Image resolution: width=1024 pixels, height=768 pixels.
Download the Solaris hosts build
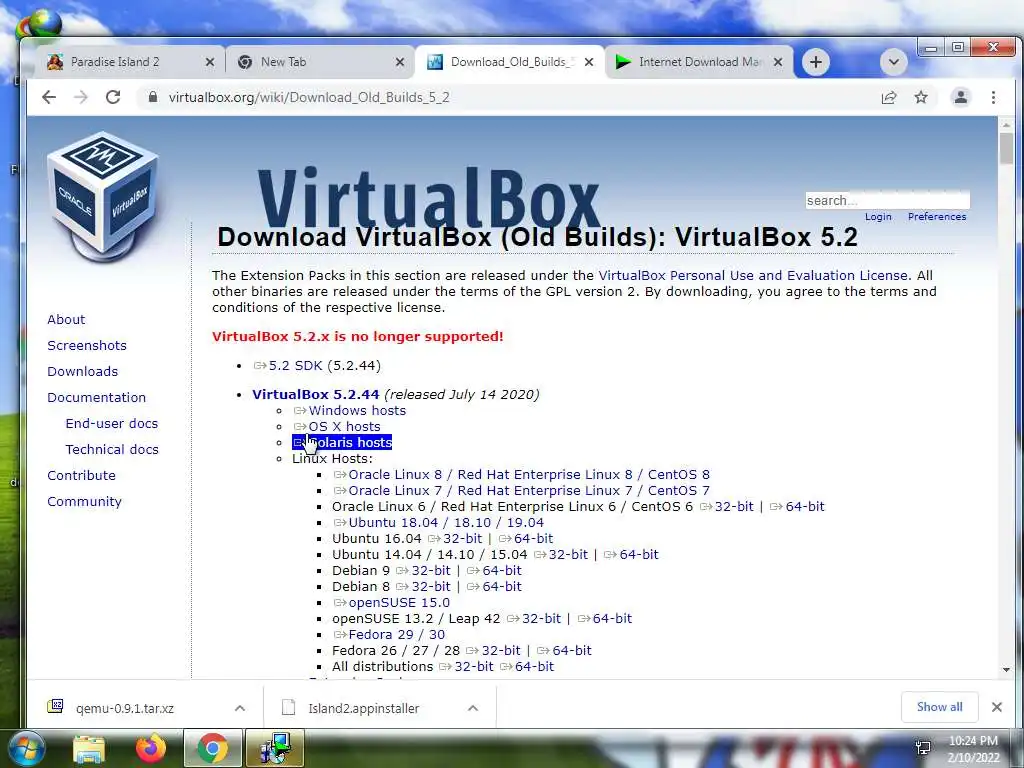coord(342,443)
